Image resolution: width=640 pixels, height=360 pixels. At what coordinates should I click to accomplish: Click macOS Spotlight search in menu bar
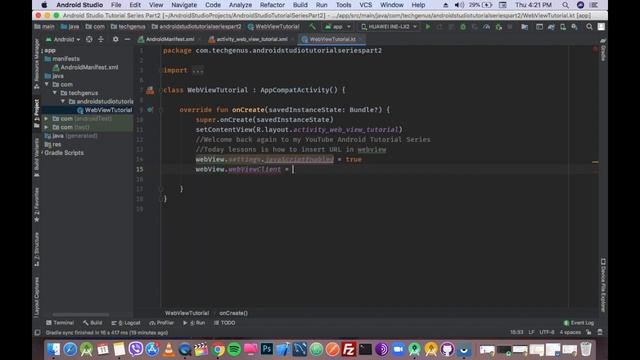tap(565, 5)
